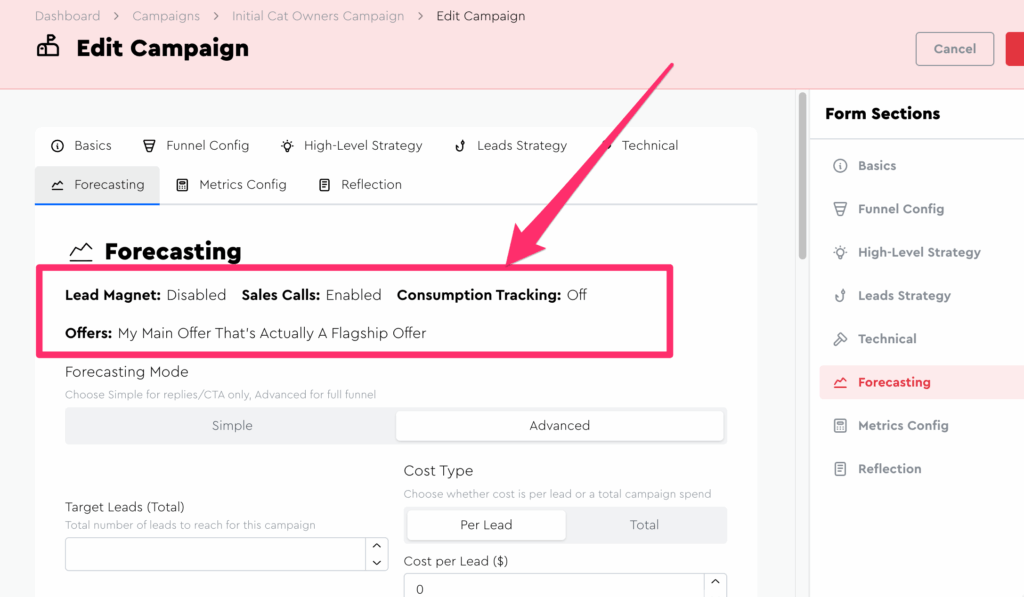
Task: Click the Technical hammer icon in sidebar
Action: [840, 339]
